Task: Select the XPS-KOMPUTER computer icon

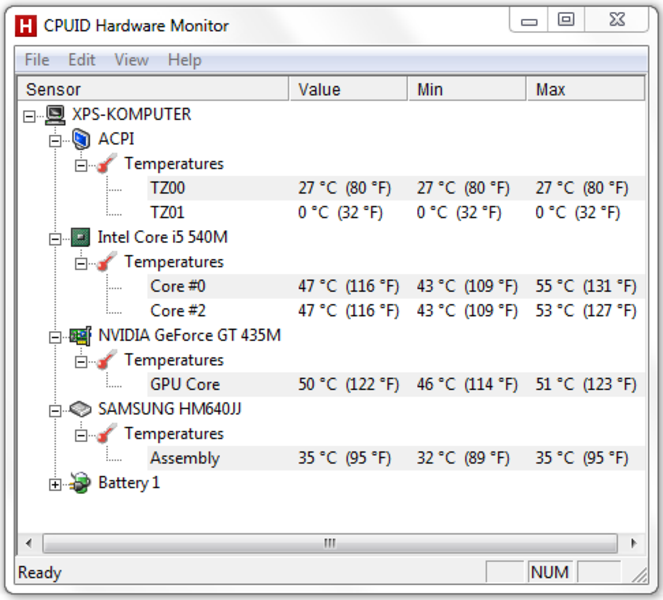Action: [x=55, y=115]
